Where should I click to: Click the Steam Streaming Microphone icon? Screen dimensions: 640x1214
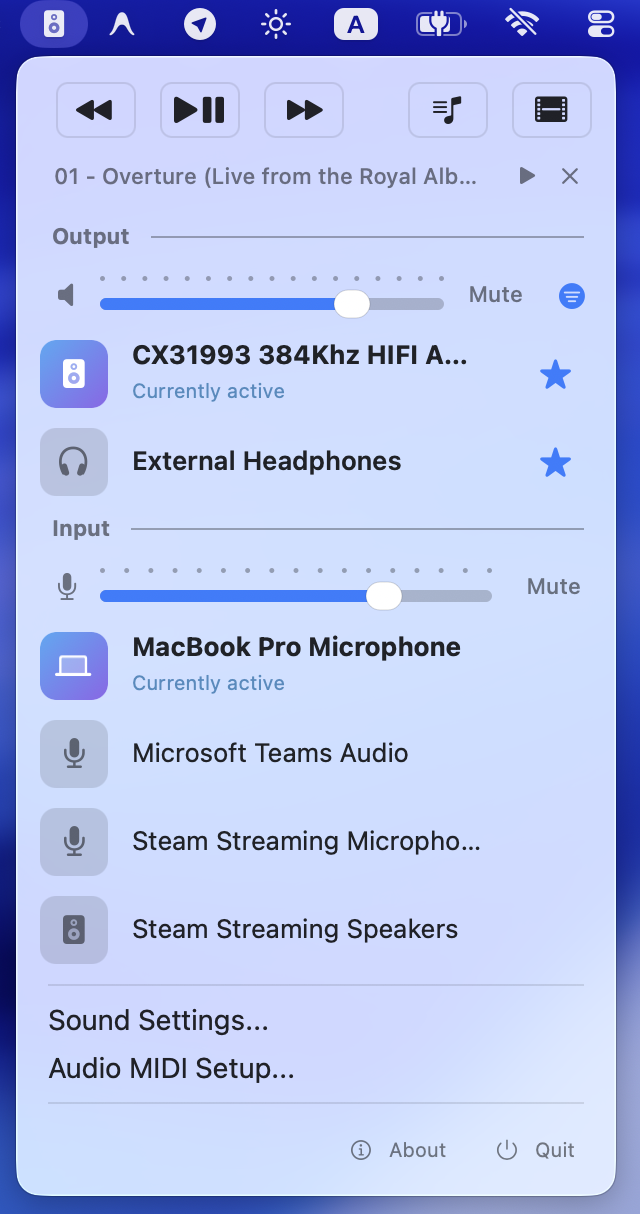(74, 842)
